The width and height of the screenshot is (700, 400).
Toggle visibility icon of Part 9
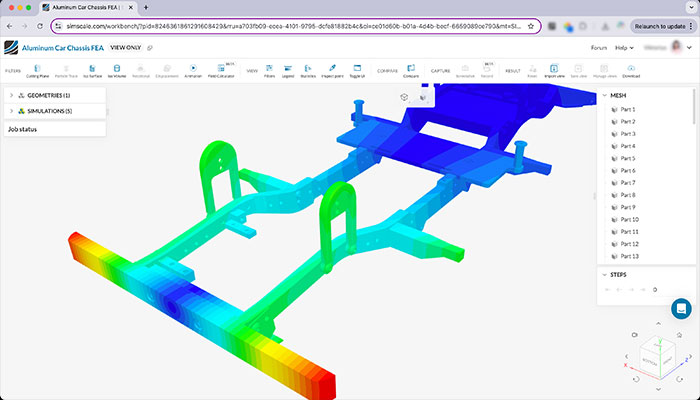click(614, 207)
